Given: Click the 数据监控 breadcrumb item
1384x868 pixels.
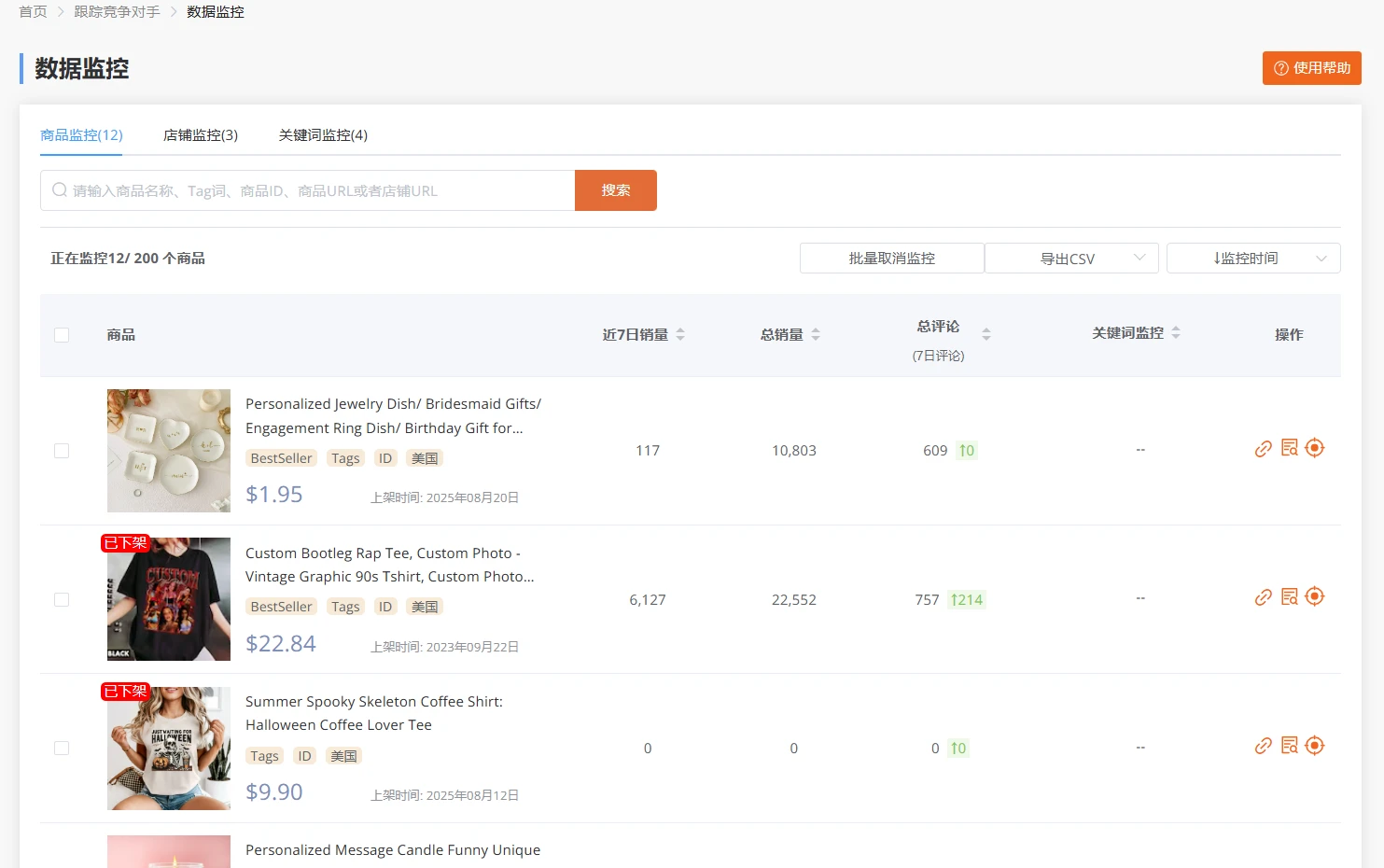Looking at the screenshot, I should (216, 12).
